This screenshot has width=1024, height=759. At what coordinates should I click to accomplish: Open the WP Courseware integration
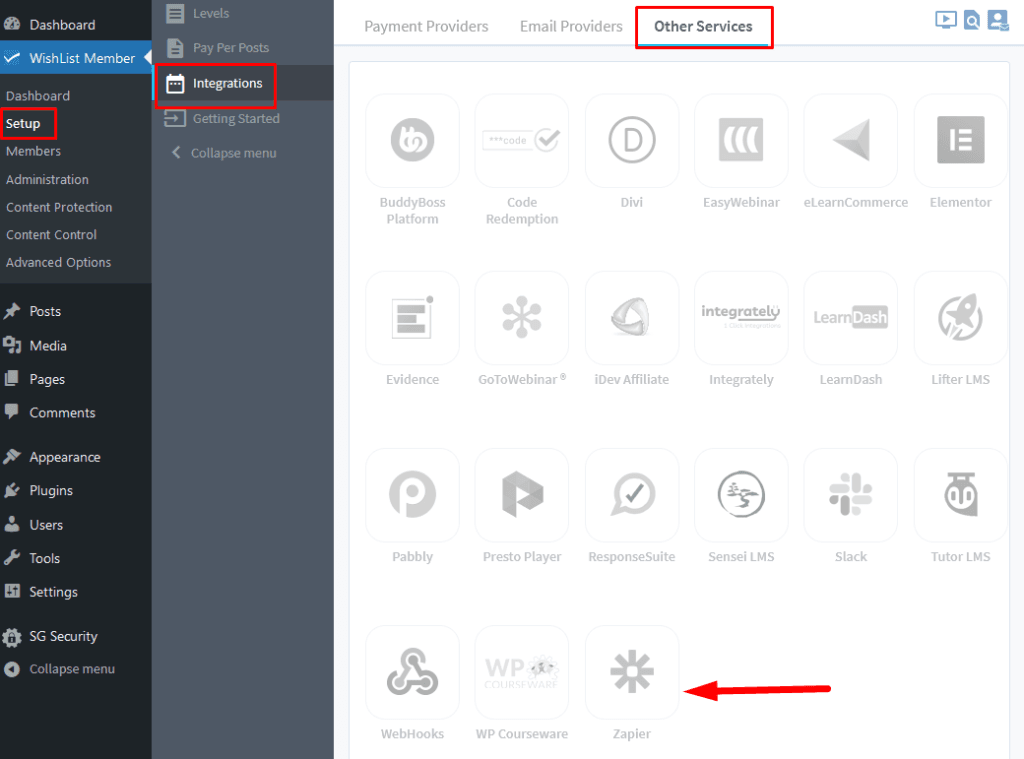click(x=522, y=671)
